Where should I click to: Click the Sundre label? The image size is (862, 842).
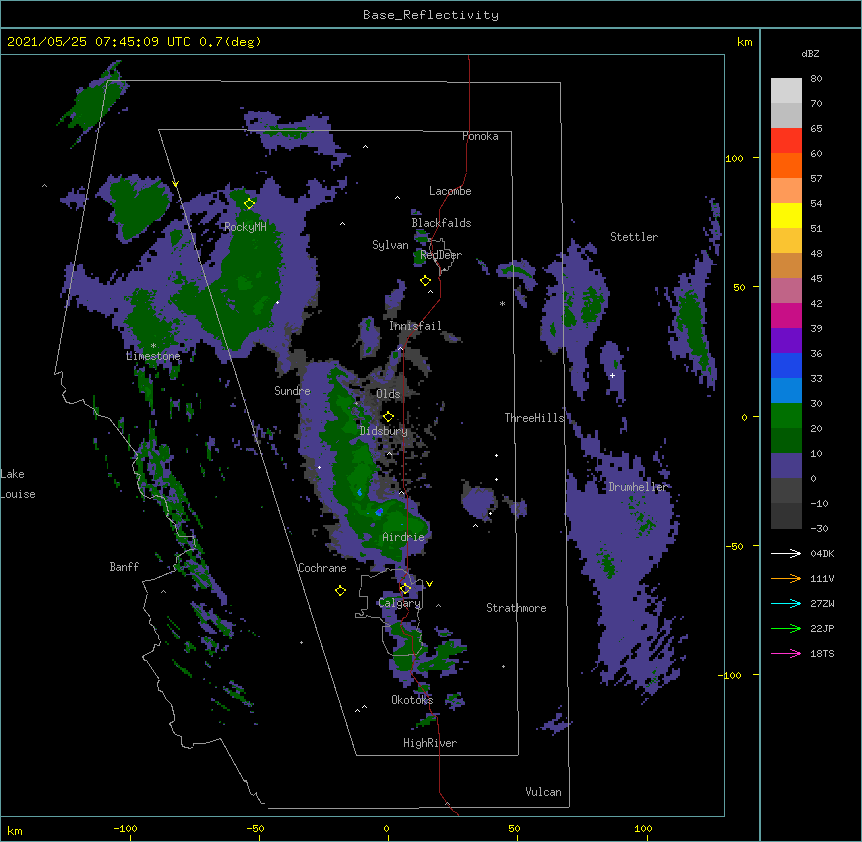(x=292, y=391)
